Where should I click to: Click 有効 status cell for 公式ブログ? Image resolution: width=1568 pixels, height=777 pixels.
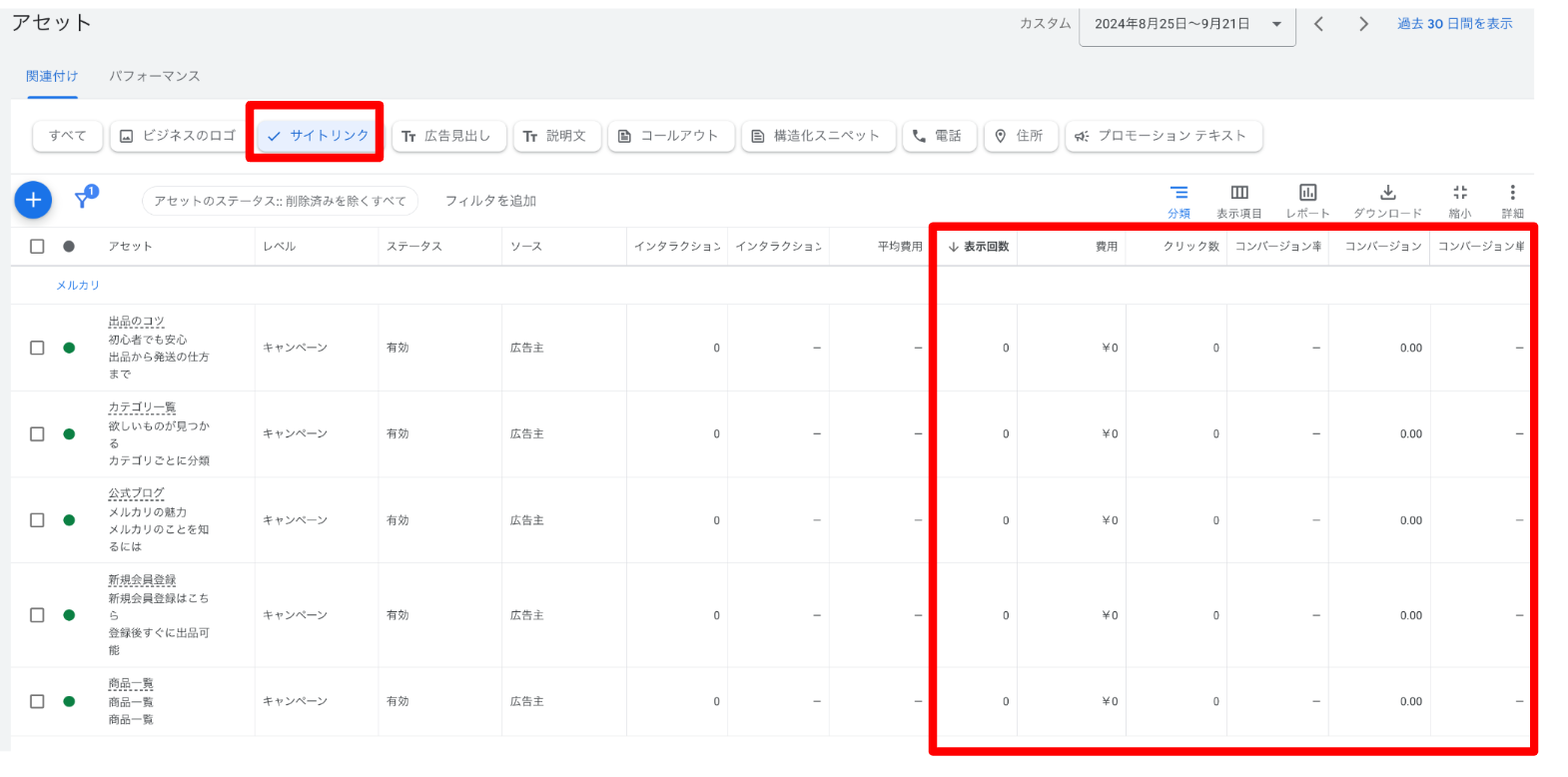[x=397, y=520]
